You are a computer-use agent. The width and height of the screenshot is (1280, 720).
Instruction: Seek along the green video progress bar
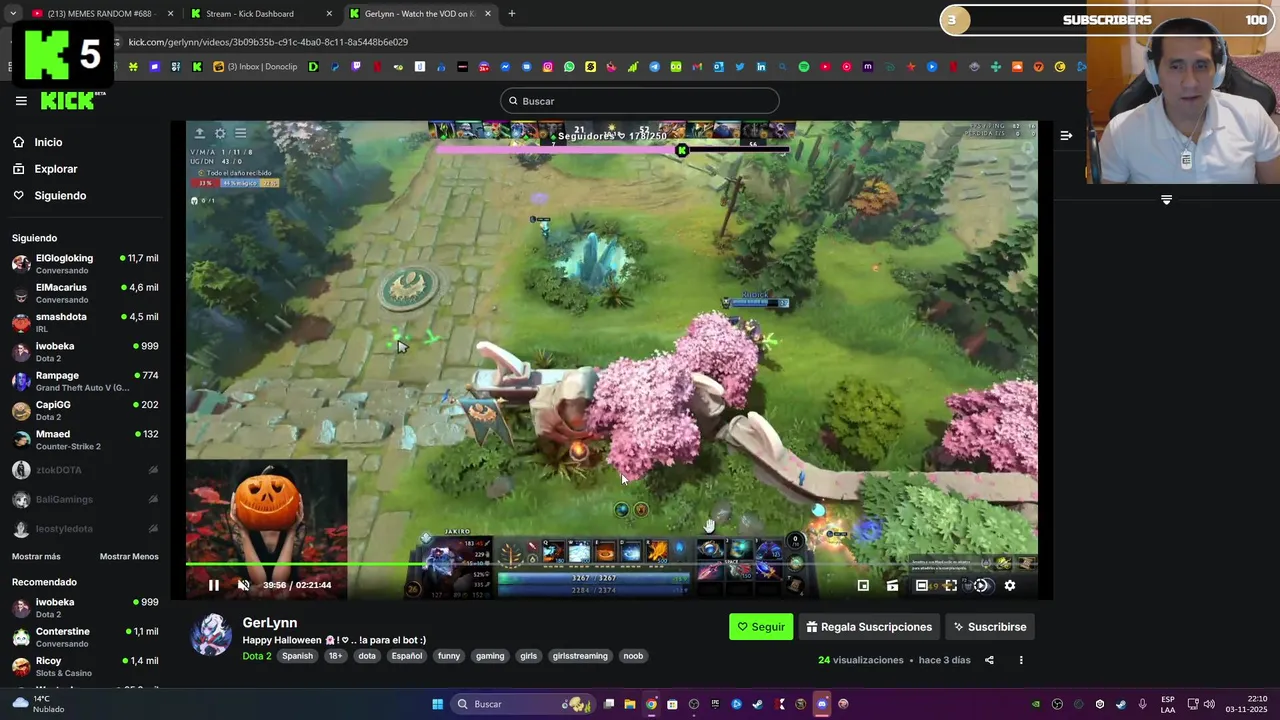tap(611, 565)
